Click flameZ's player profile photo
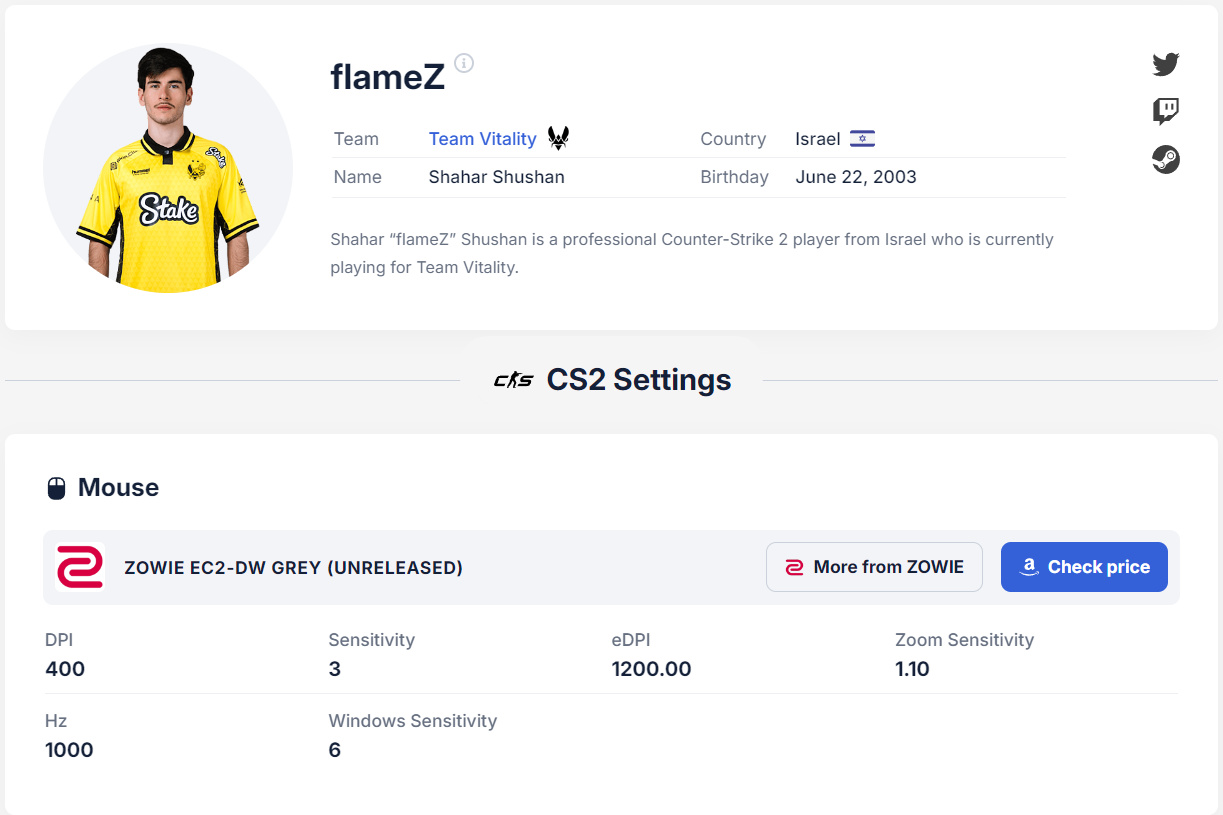The width and height of the screenshot is (1223, 815). click(168, 168)
